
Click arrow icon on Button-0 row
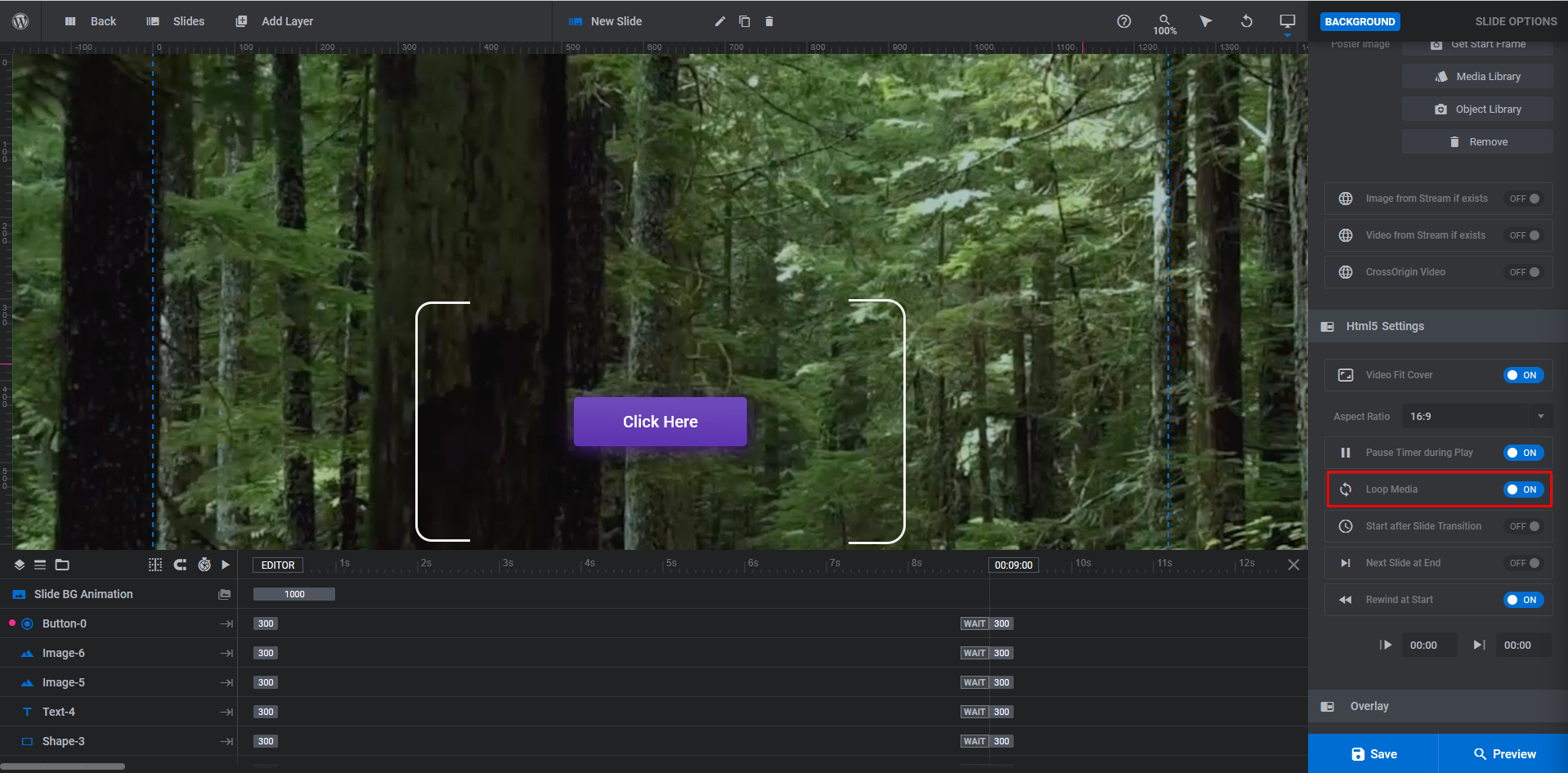tap(226, 623)
